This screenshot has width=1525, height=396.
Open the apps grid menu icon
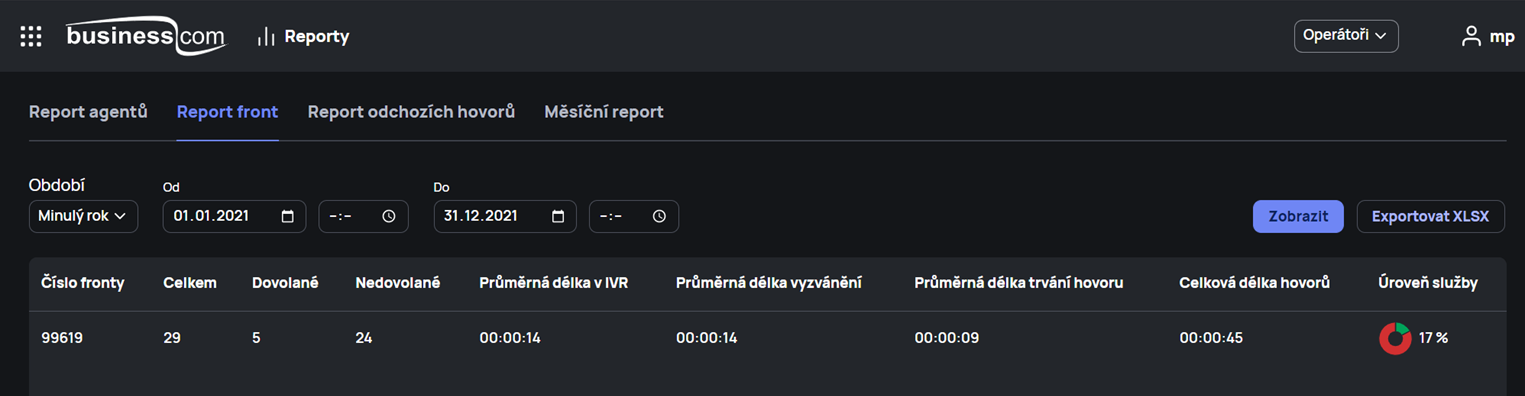pos(31,36)
